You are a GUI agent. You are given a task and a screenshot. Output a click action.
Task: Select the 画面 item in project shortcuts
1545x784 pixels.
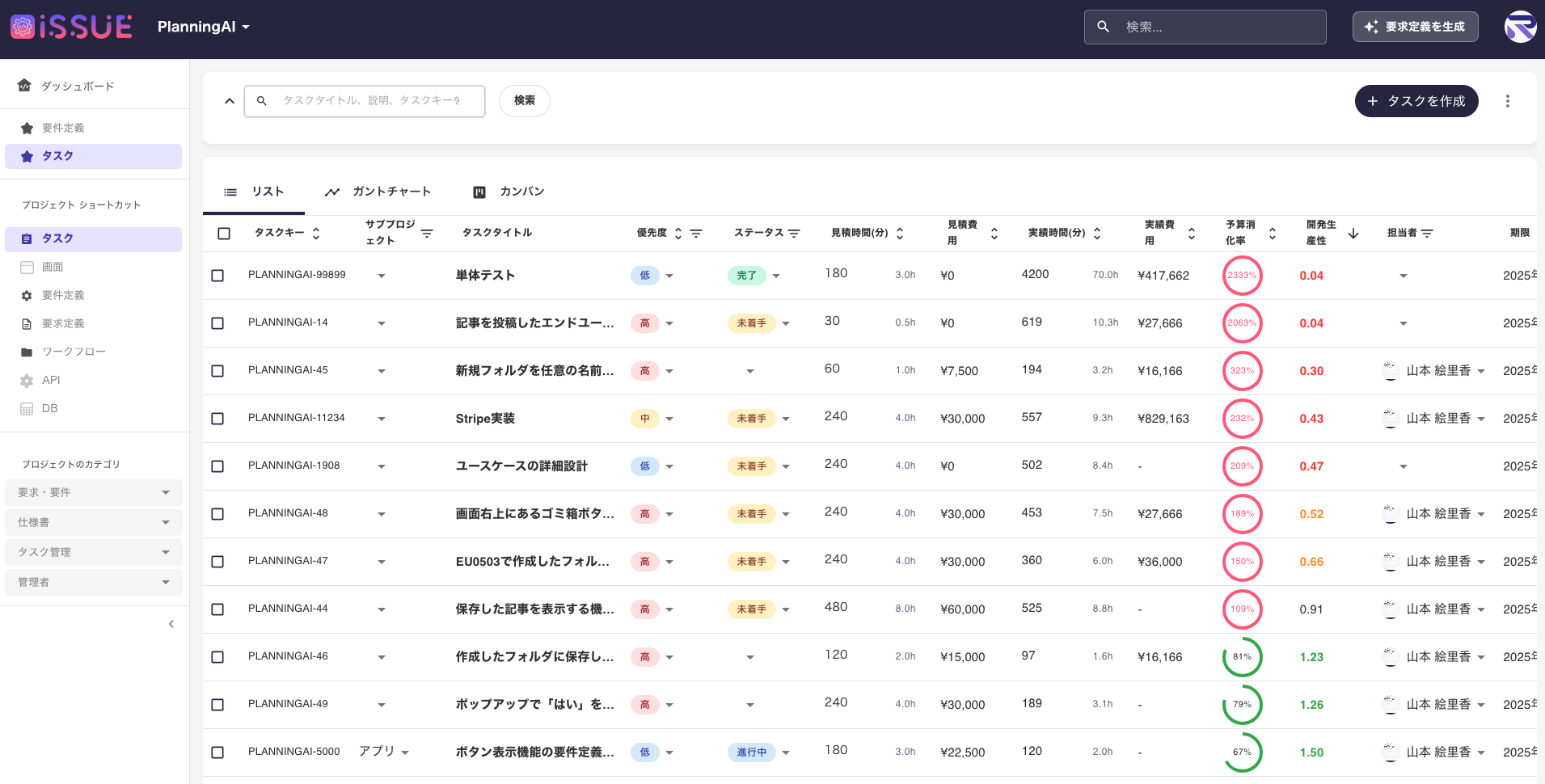tap(52, 267)
